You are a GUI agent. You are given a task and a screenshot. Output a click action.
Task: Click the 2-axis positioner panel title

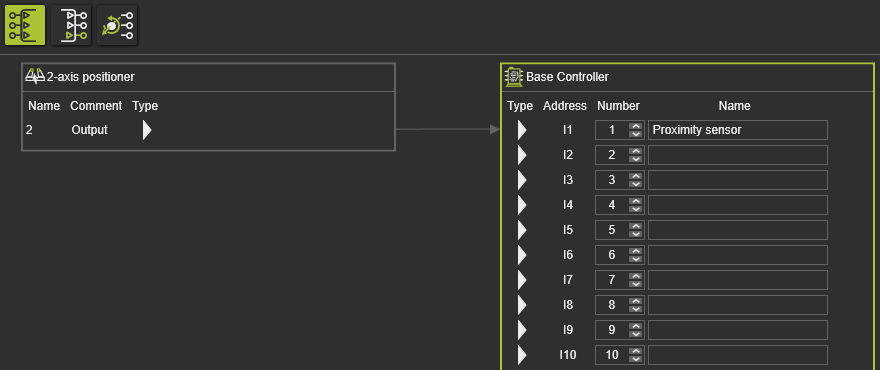90,77
